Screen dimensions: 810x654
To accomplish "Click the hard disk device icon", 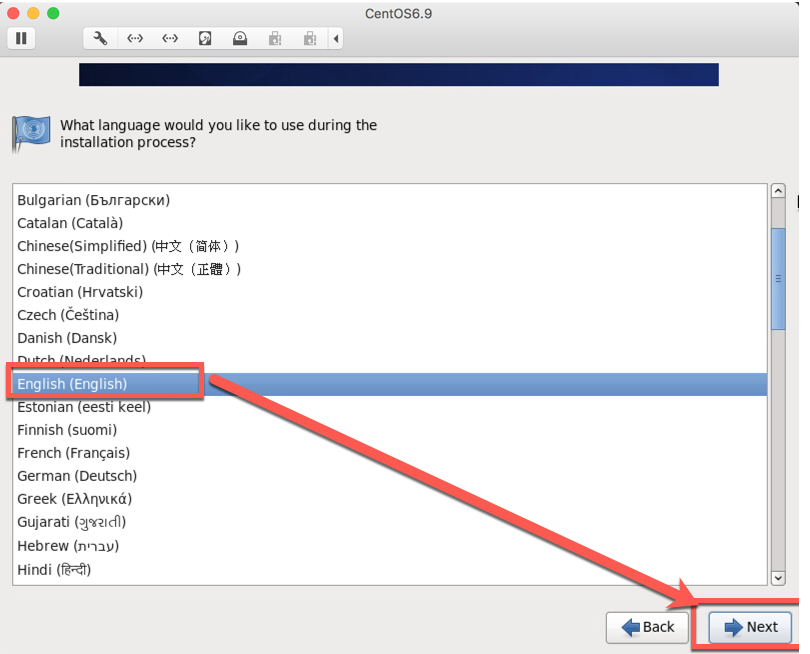I will [x=204, y=38].
